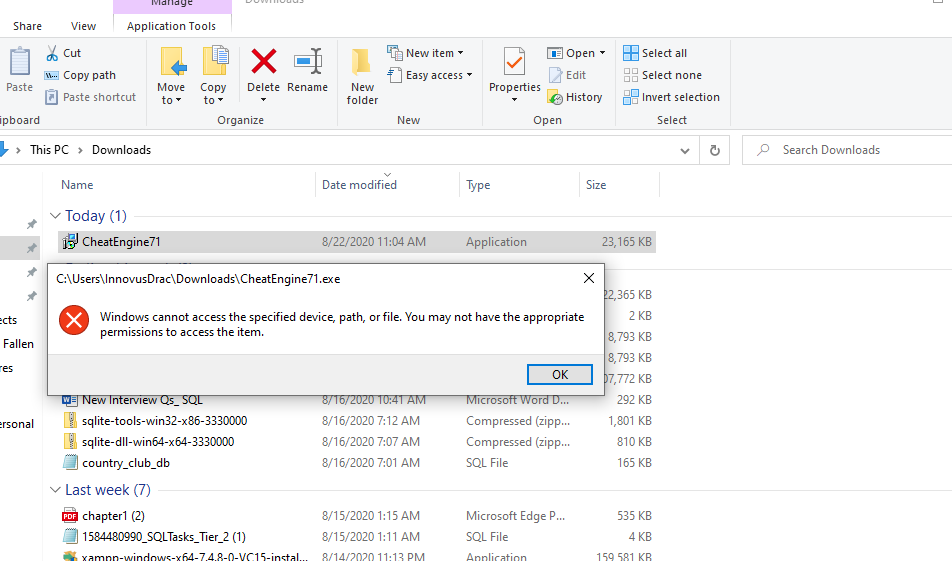Click the Select all icon

point(631,53)
